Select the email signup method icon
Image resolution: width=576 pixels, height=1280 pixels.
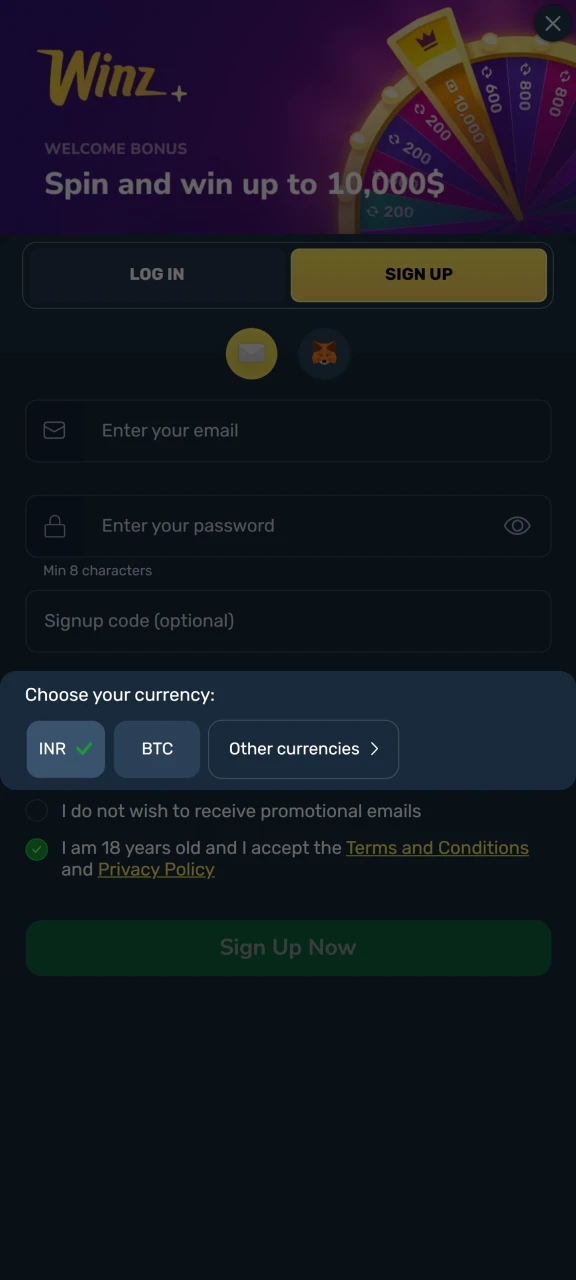point(251,353)
